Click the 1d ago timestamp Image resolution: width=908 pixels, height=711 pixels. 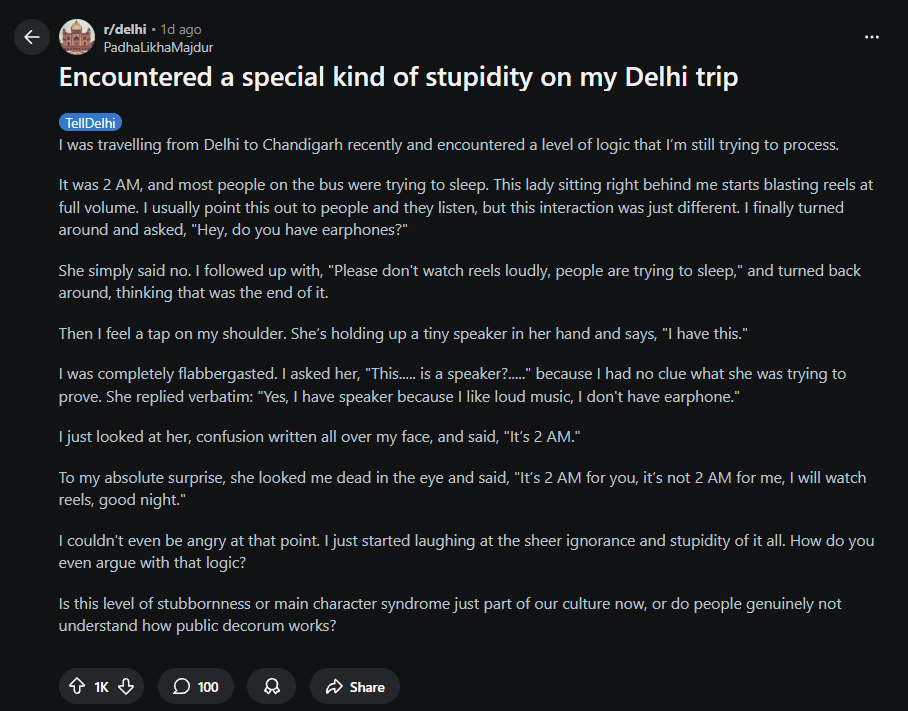pos(180,28)
